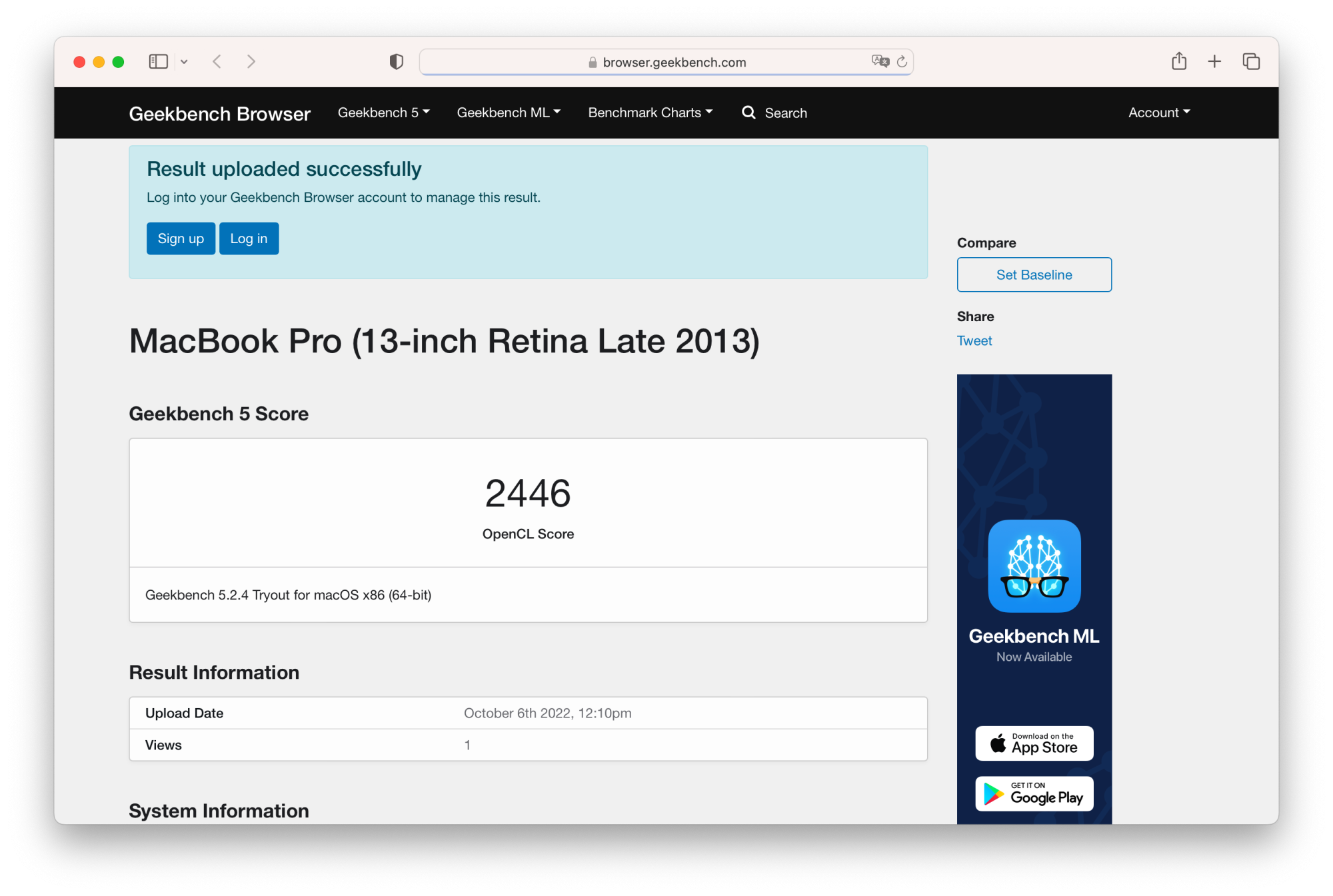Show the tab overview icon

[x=1251, y=61]
